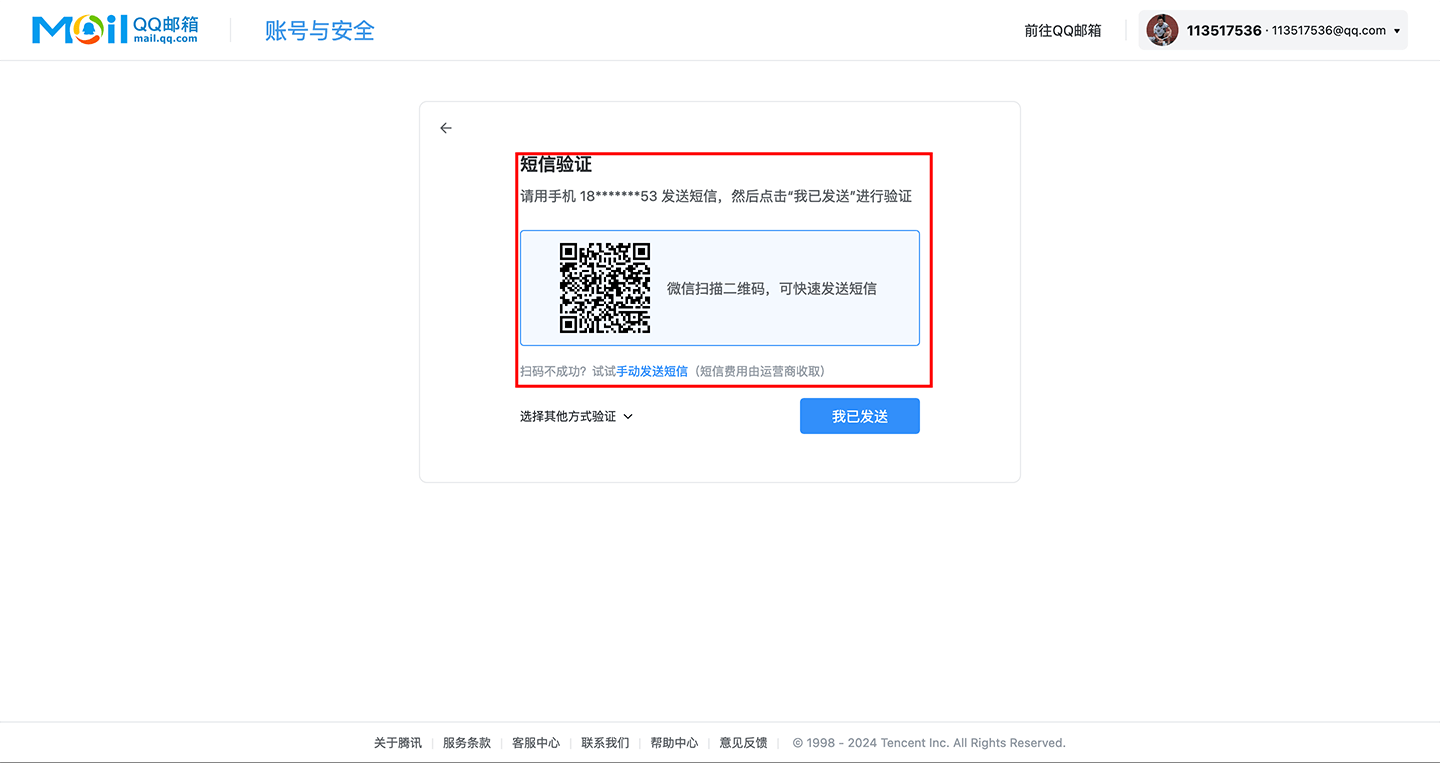Viewport: 1440px width, 763px height.
Task: Open 帮助中心 footer link
Action: pyautogui.click(x=675, y=743)
